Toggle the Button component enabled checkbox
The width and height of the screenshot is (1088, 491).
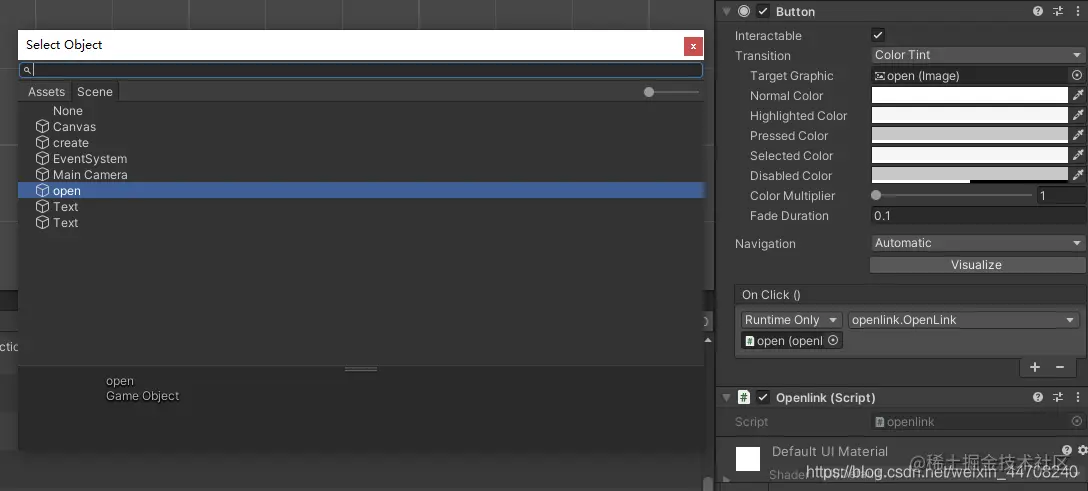(x=763, y=11)
